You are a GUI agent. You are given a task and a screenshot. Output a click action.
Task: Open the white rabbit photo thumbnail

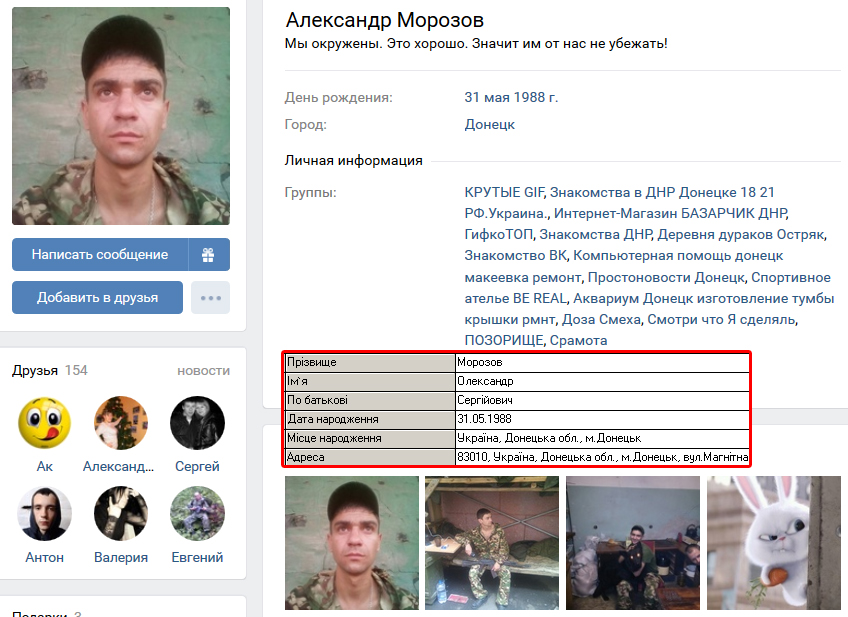tap(774, 543)
